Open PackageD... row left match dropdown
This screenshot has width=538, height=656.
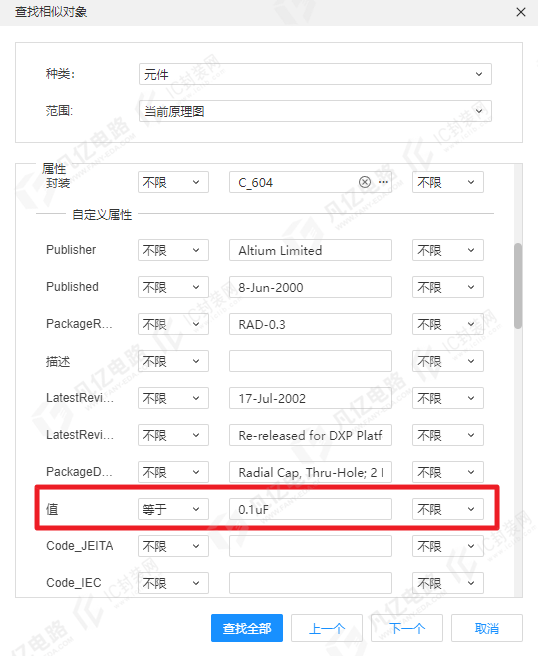click(x=173, y=472)
